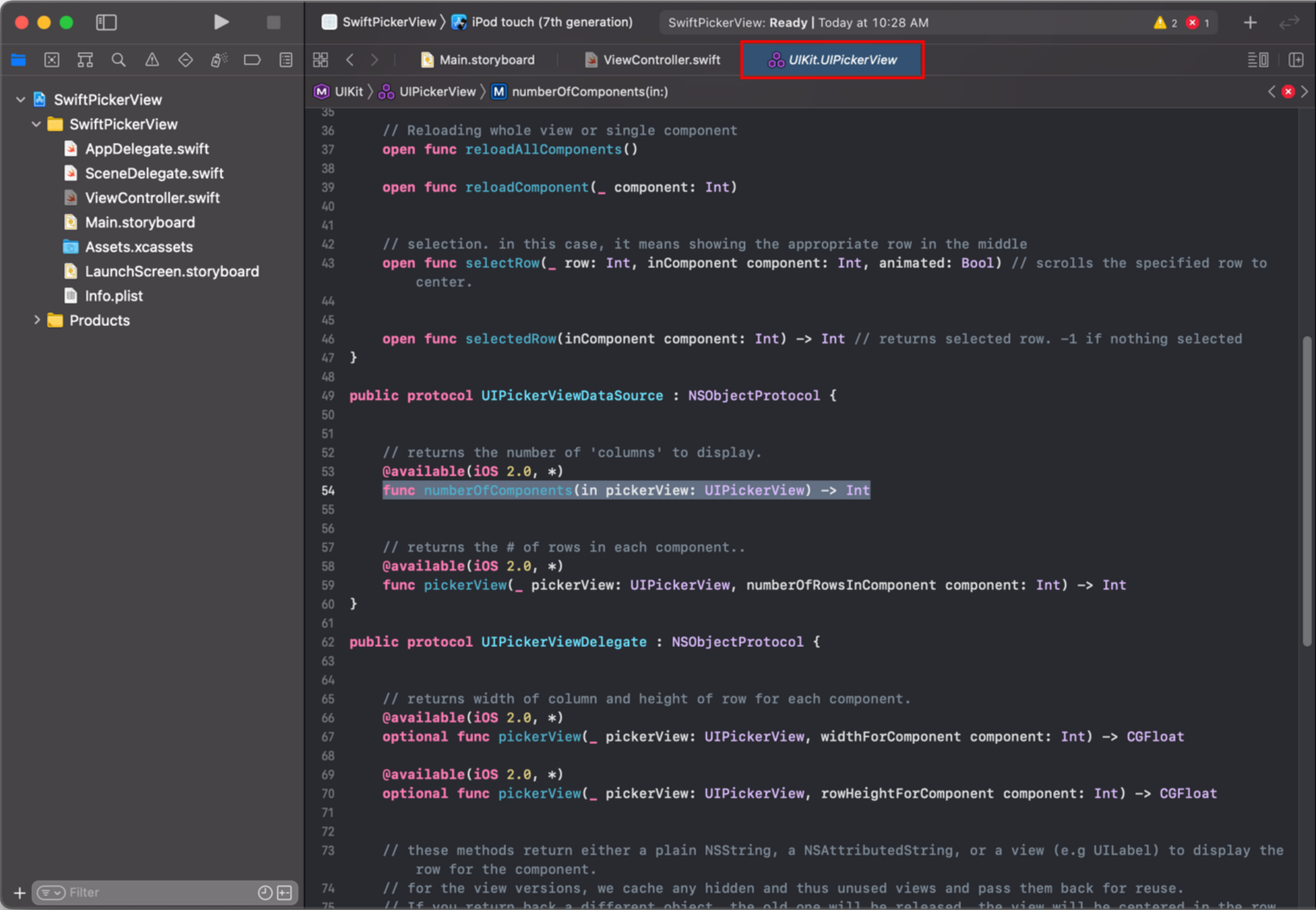
Task: Open the related items grid menu
Action: (x=321, y=60)
